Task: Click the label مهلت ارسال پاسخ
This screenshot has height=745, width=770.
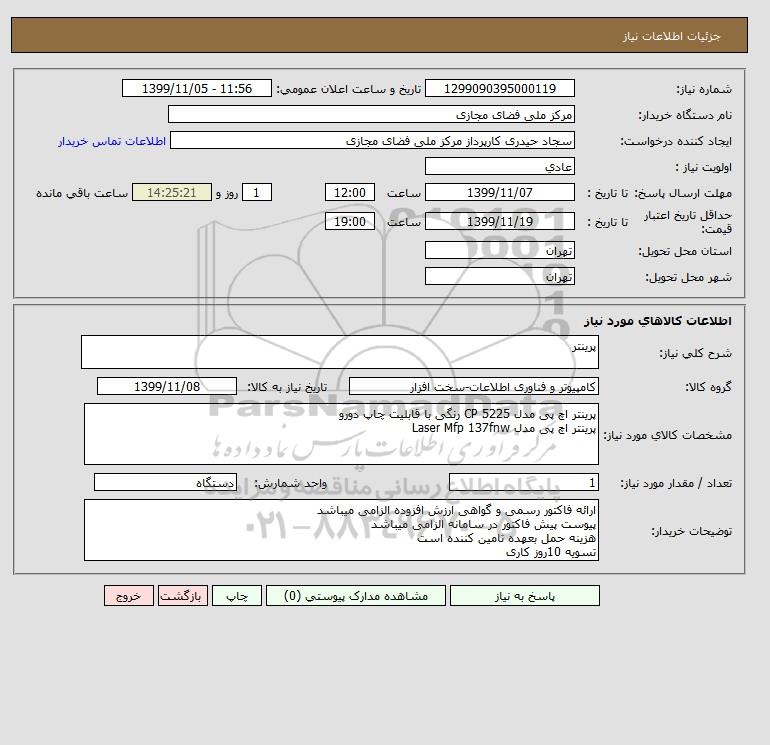Action: click(x=683, y=193)
